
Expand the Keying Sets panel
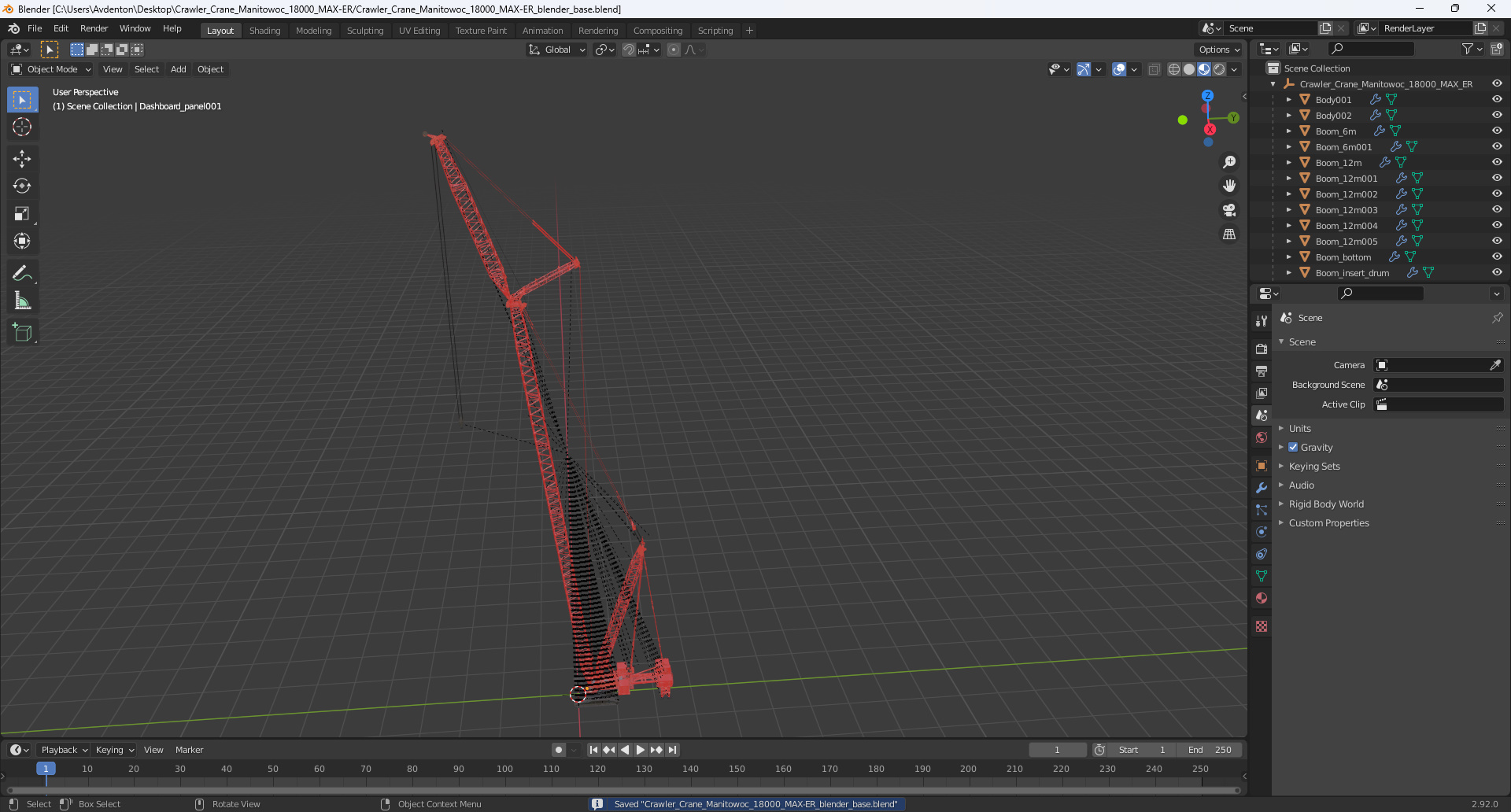click(x=1314, y=467)
